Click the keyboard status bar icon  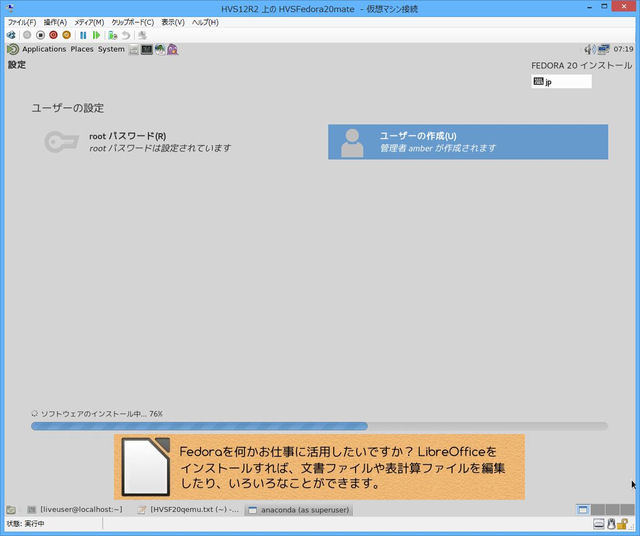[599, 523]
